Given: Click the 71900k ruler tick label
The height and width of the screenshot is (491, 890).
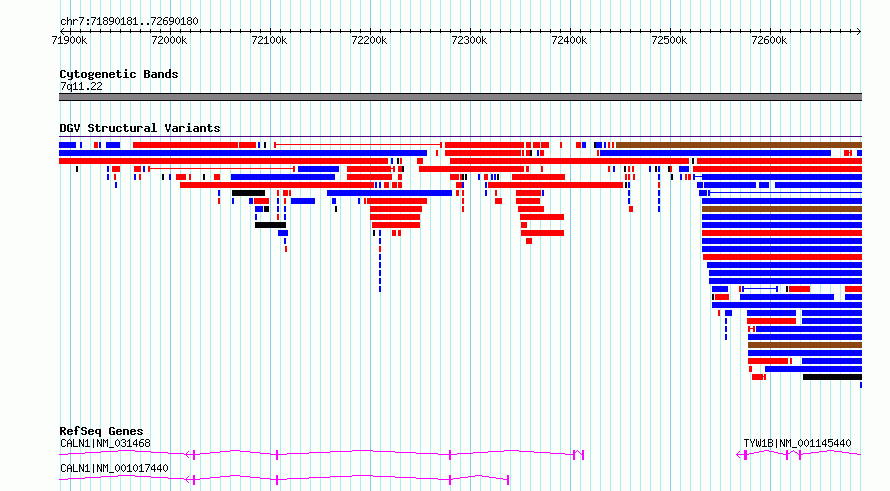Looking at the screenshot, I should (69, 41).
